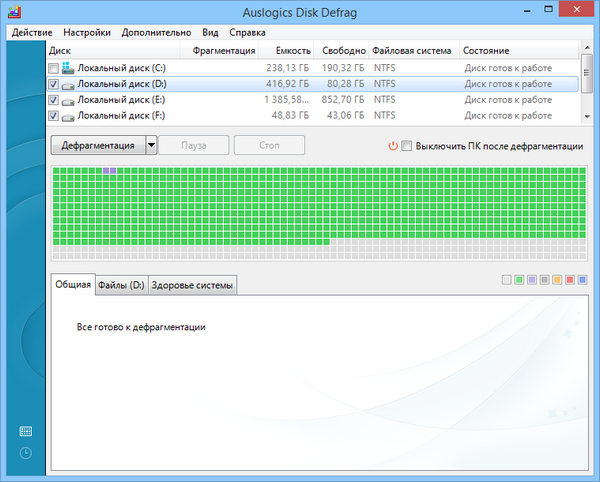Viewport: 600px width, 482px height.
Task: Enable the checkbox for local disk C:
Action: (x=53, y=68)
